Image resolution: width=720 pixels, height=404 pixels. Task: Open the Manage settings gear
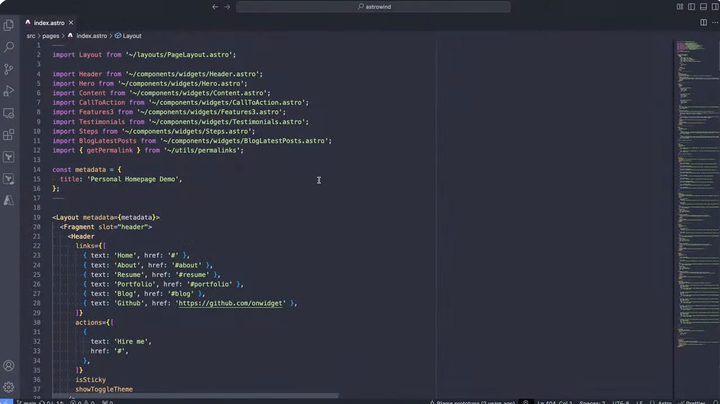coord(9,387)
